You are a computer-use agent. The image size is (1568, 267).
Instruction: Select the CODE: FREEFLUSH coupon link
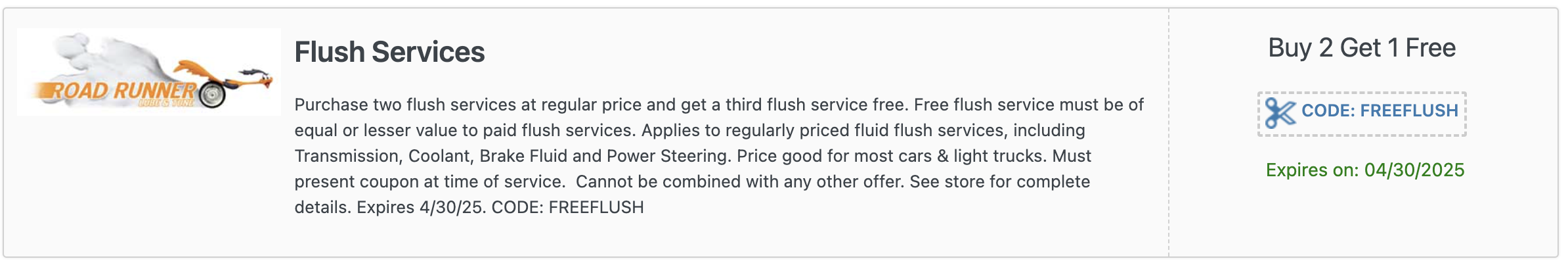point(1362,114)
